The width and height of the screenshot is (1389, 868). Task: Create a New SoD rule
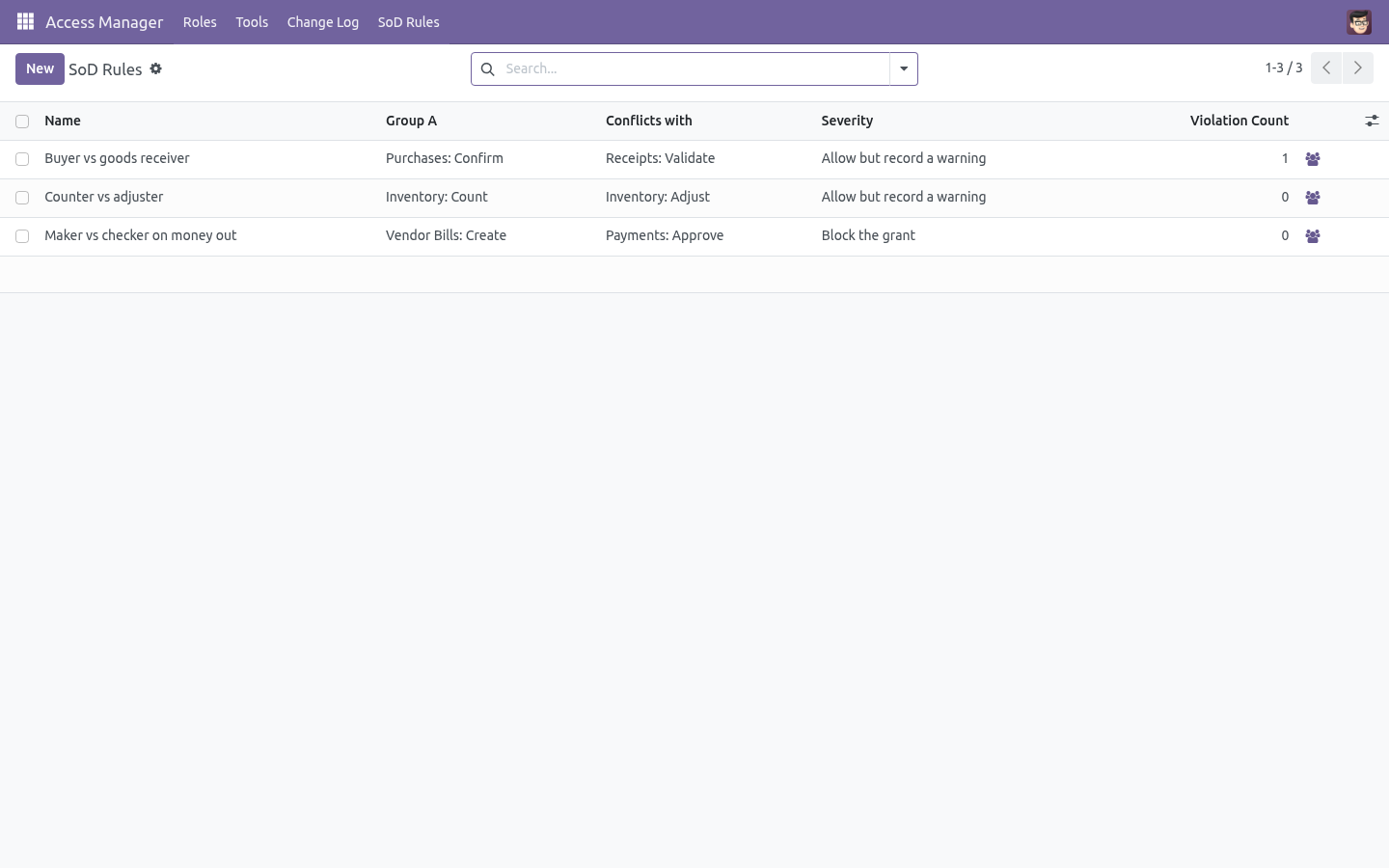pos(40,68)
